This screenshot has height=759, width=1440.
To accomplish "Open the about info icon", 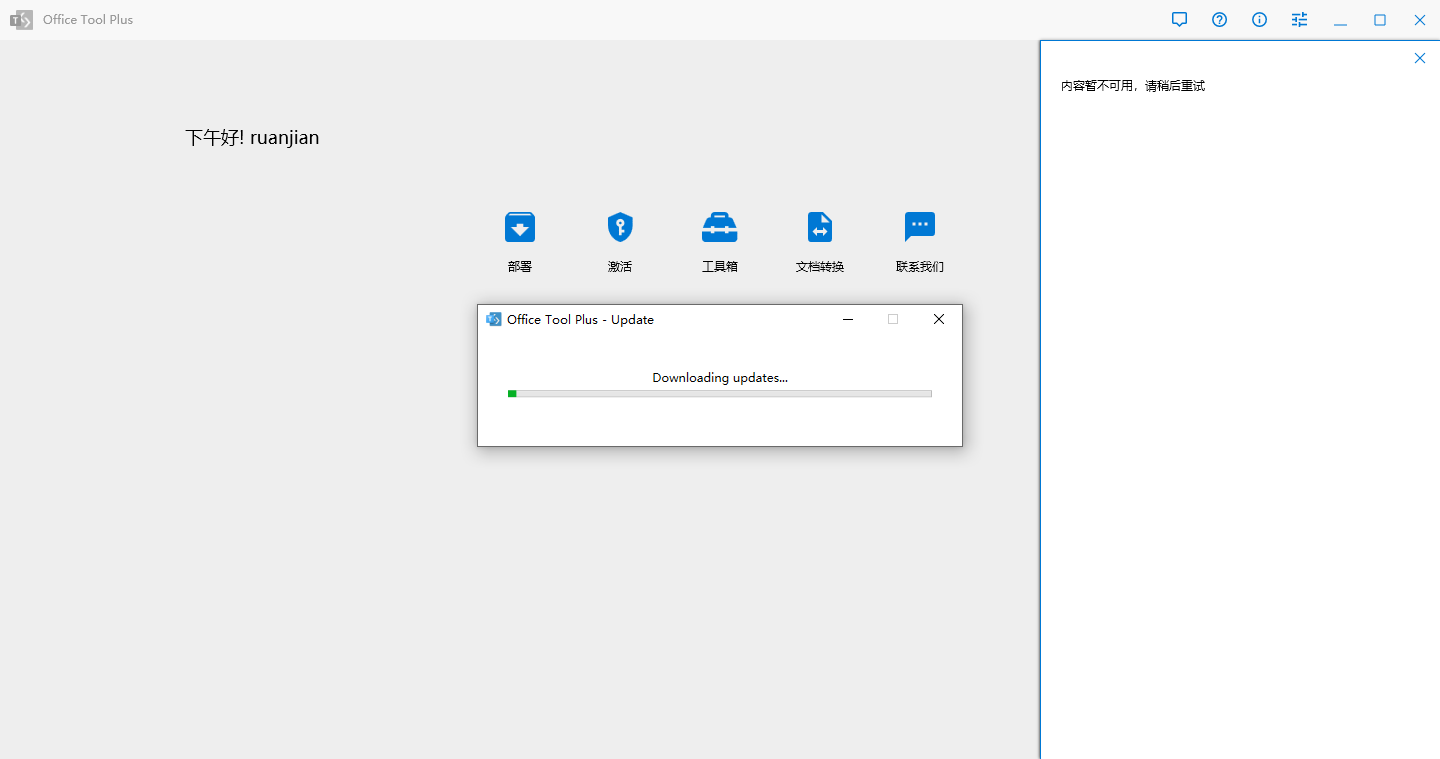I will click(1259, 20).
